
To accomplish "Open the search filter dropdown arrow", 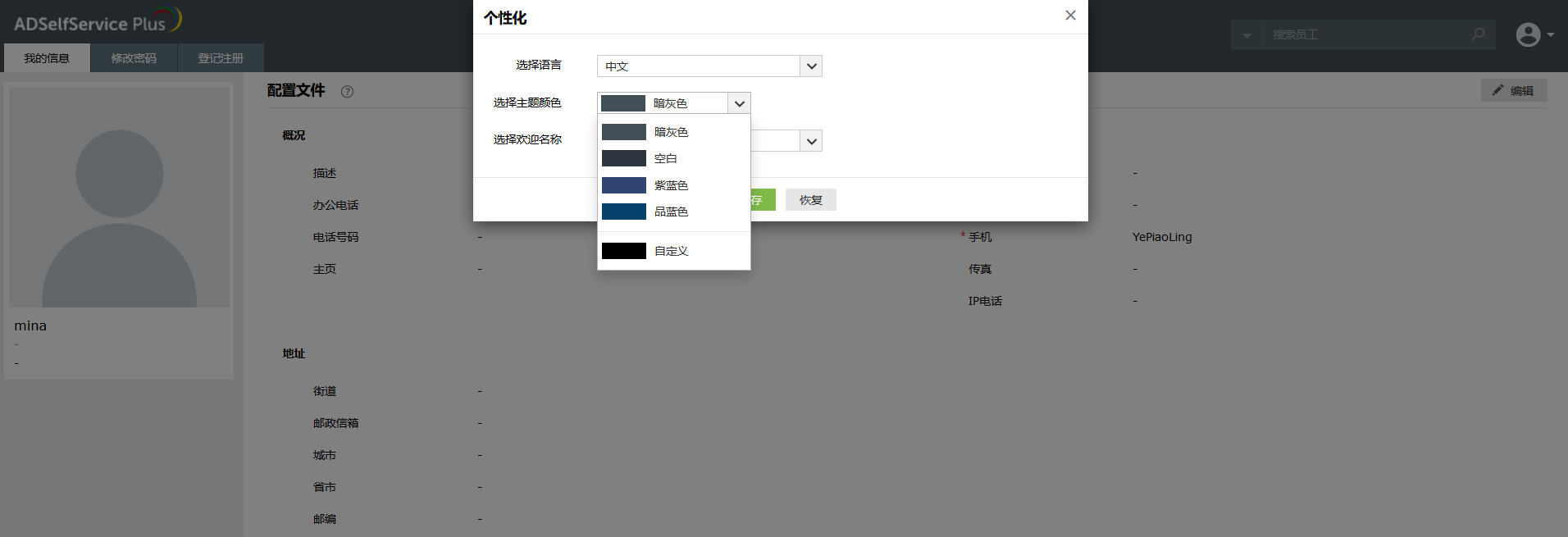I will pos(1247,35).
